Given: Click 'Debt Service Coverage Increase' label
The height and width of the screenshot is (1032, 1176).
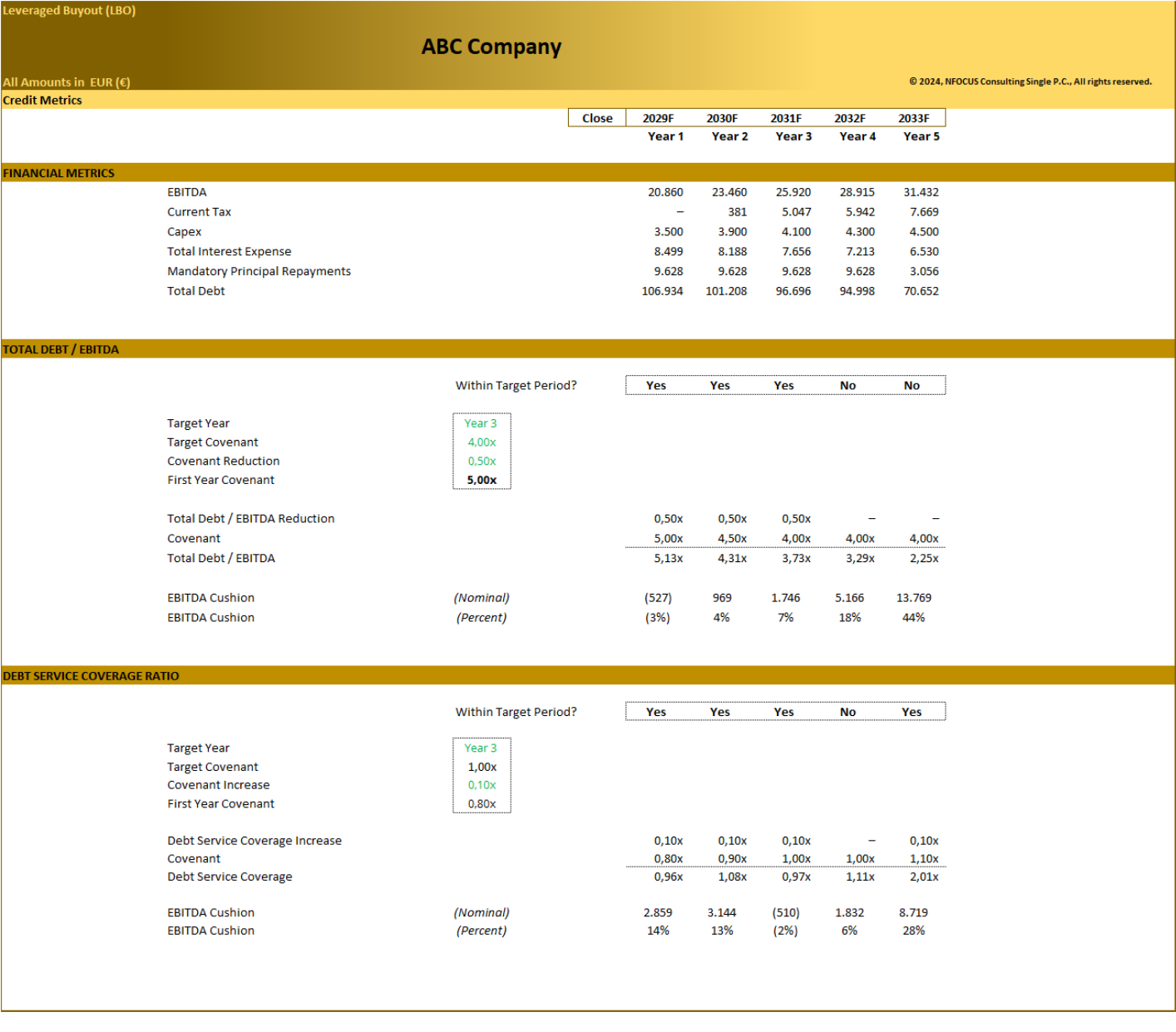Looking at the screenshot, I should [x=254, y=841].
